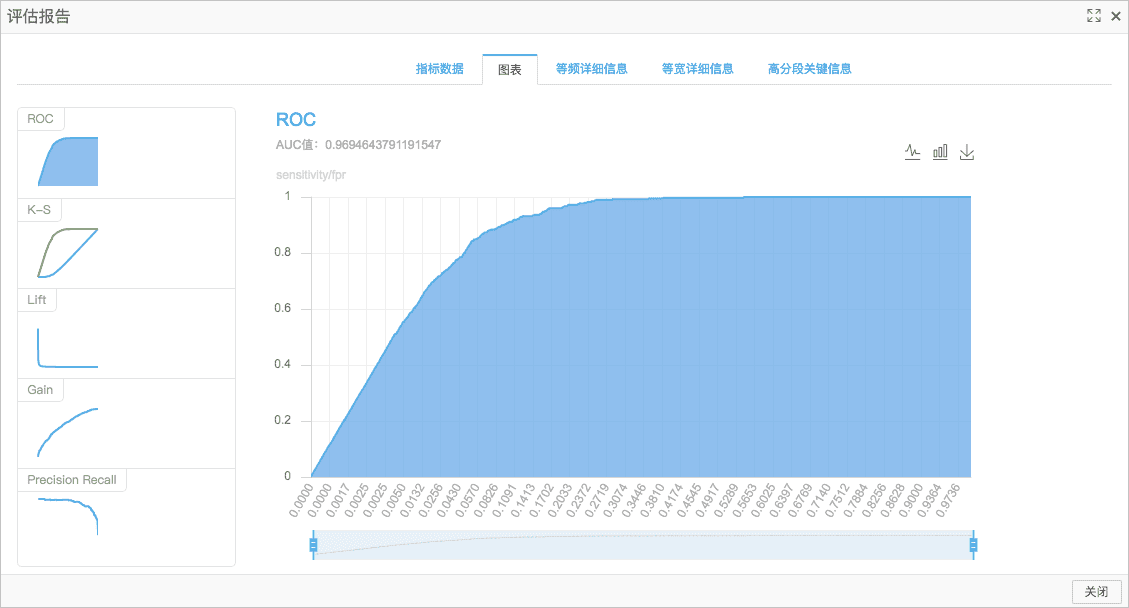Switch chart to bar view icon
The width and height of the screenshot is (1129, 608).
click(x=940, y=152)
